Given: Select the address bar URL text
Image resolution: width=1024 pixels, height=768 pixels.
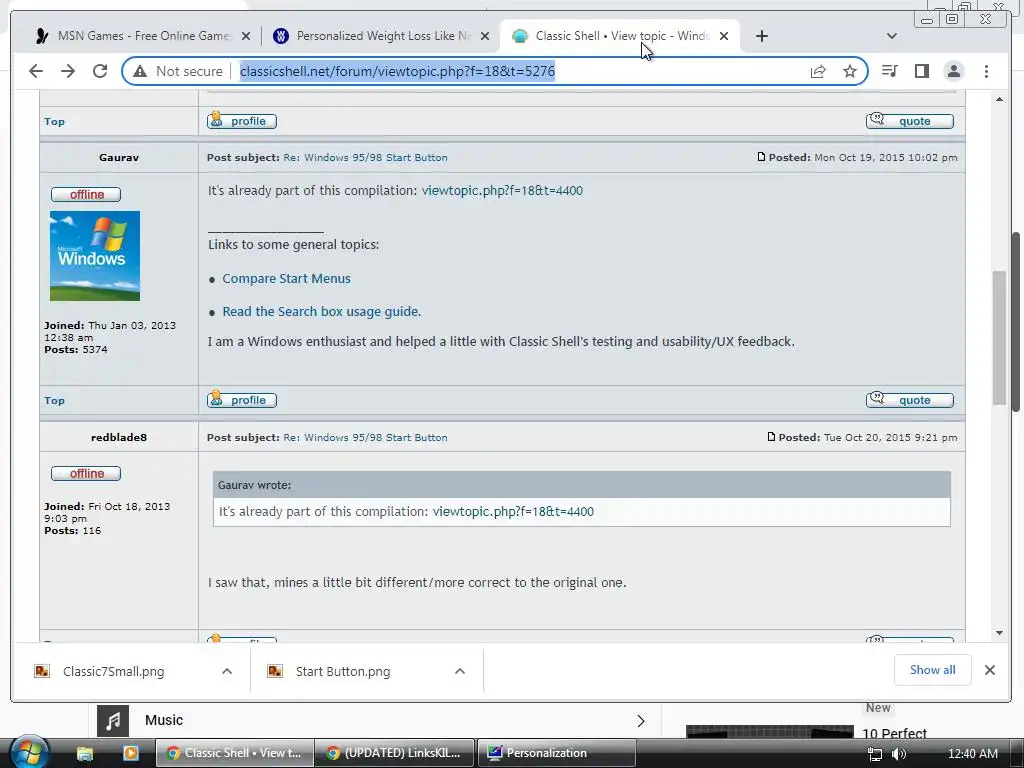Looking at the screenshot, I should (x=397, y=71).
